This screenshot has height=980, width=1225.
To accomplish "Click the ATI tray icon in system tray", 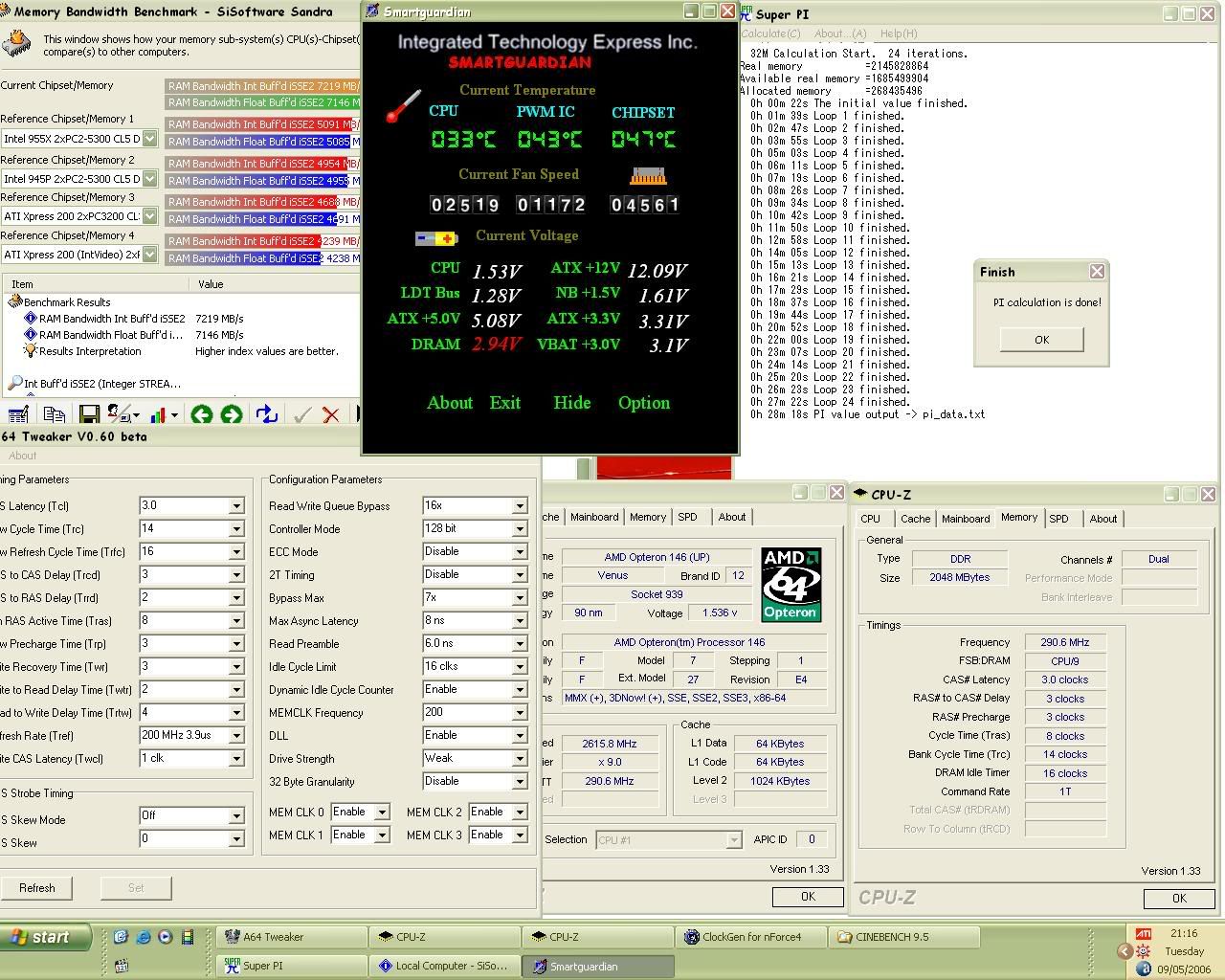I will (x=1144, y=934).
